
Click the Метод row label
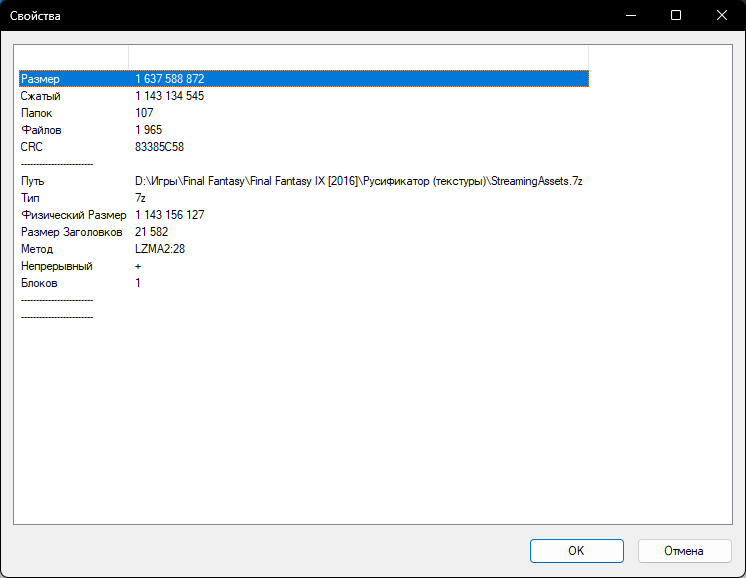point(37,249)
